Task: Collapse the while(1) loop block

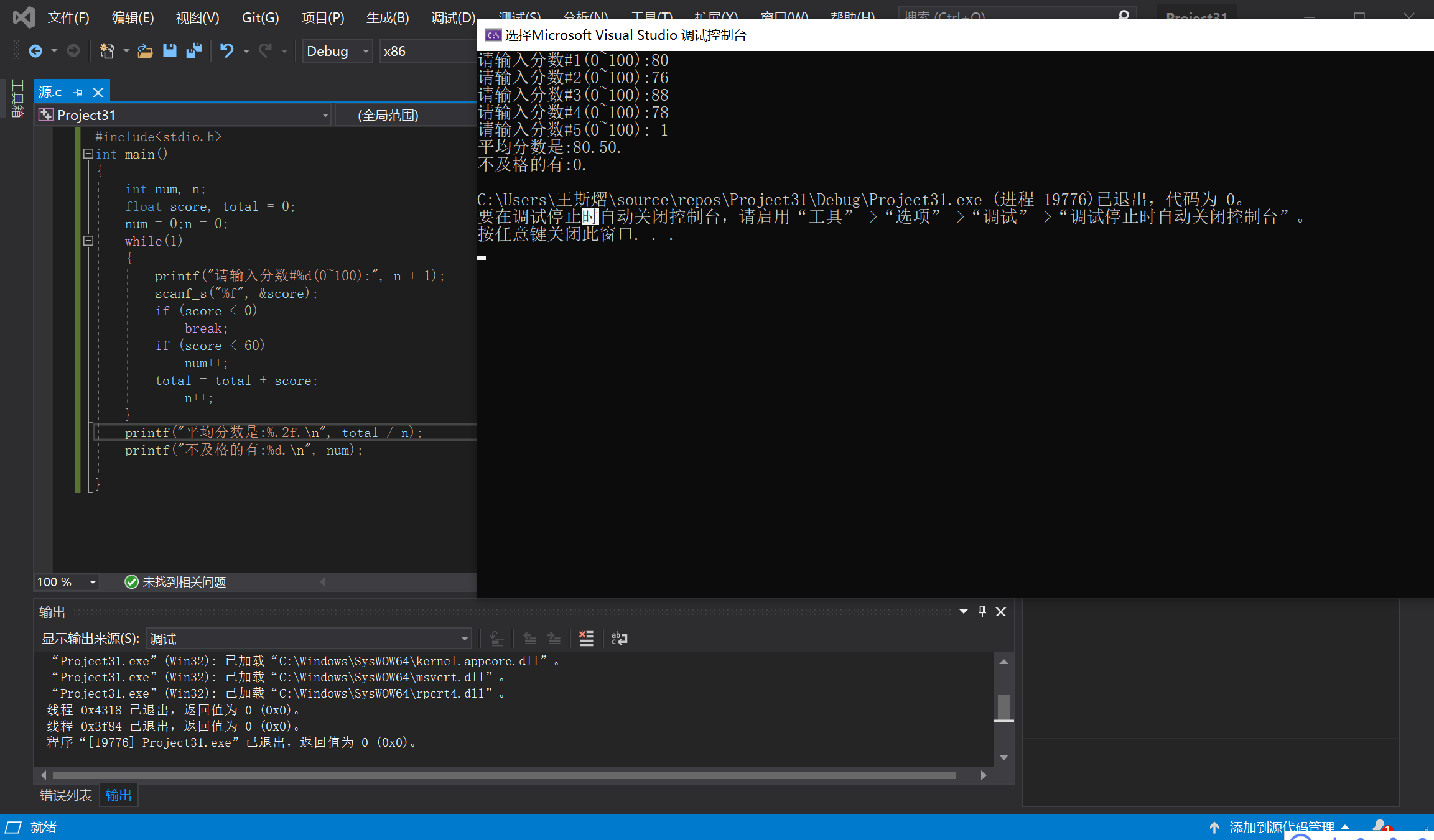Action: point(88,241)
